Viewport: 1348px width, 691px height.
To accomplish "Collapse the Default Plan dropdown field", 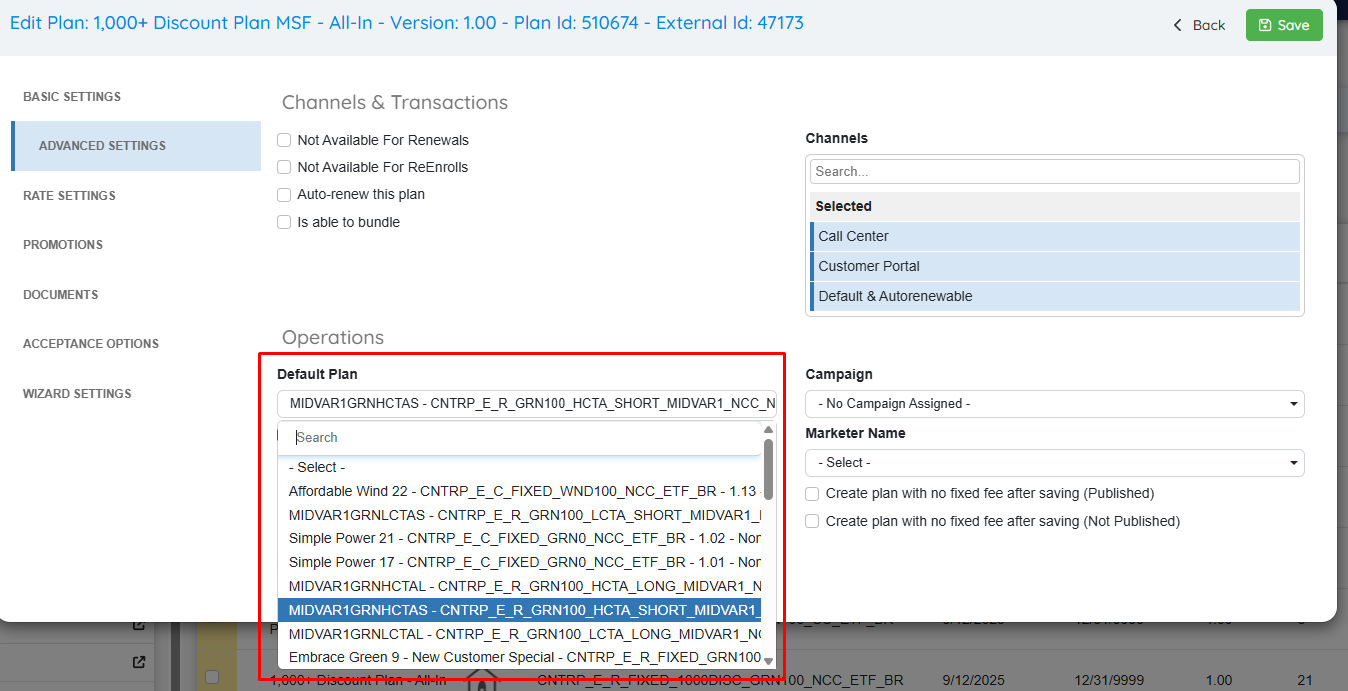I will 526,404.
